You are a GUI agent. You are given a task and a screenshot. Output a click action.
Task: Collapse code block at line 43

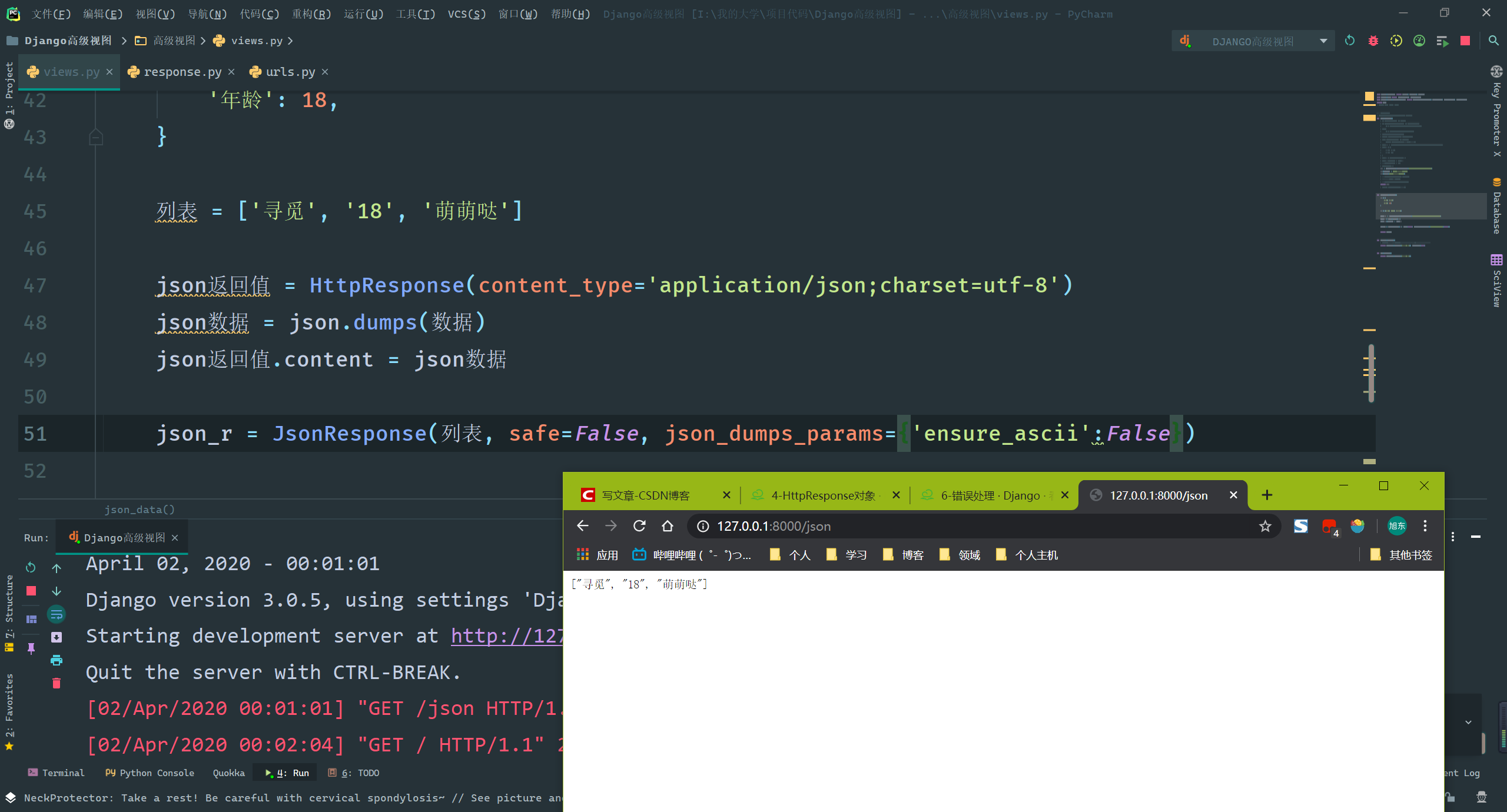(96, 138)
